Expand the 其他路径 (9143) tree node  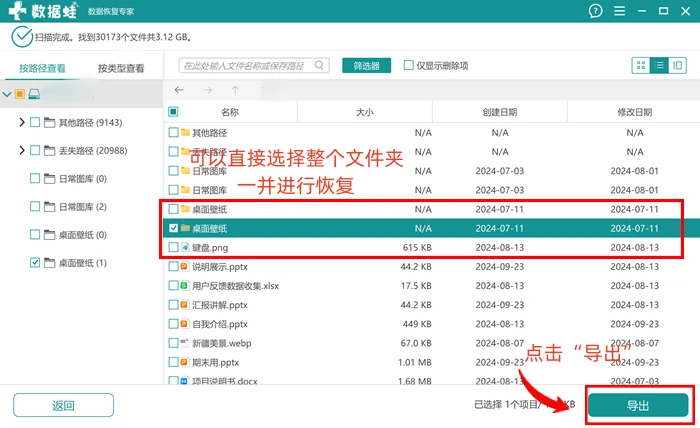pyautogui.click(x=21, y=122)
